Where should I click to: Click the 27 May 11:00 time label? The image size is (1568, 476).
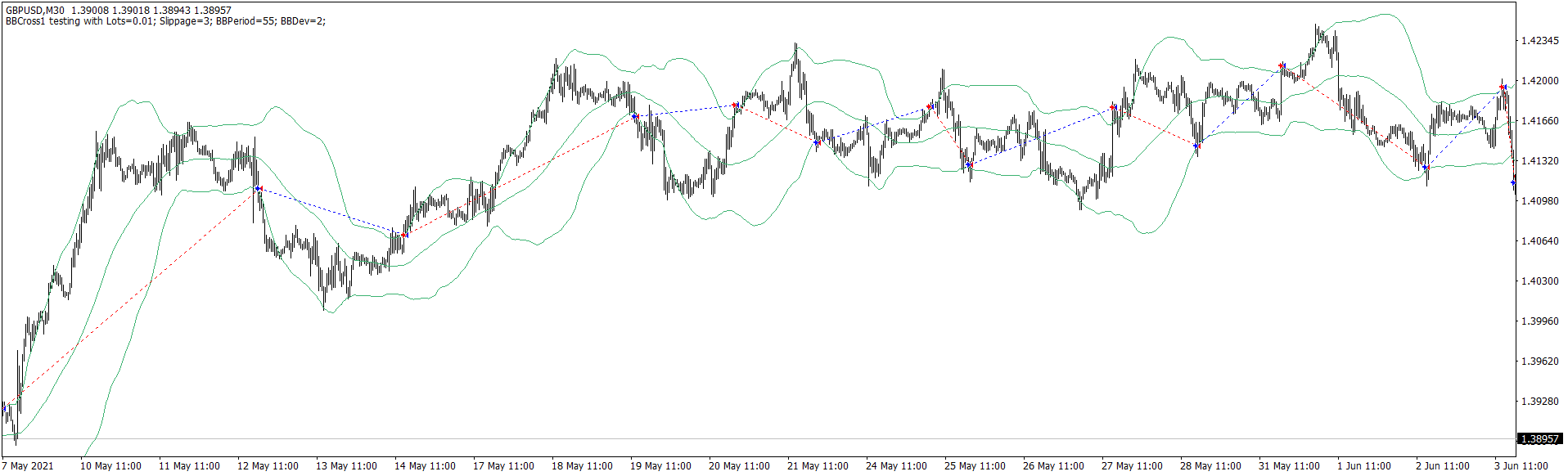pyautogui.click(x=1132, y=466)
